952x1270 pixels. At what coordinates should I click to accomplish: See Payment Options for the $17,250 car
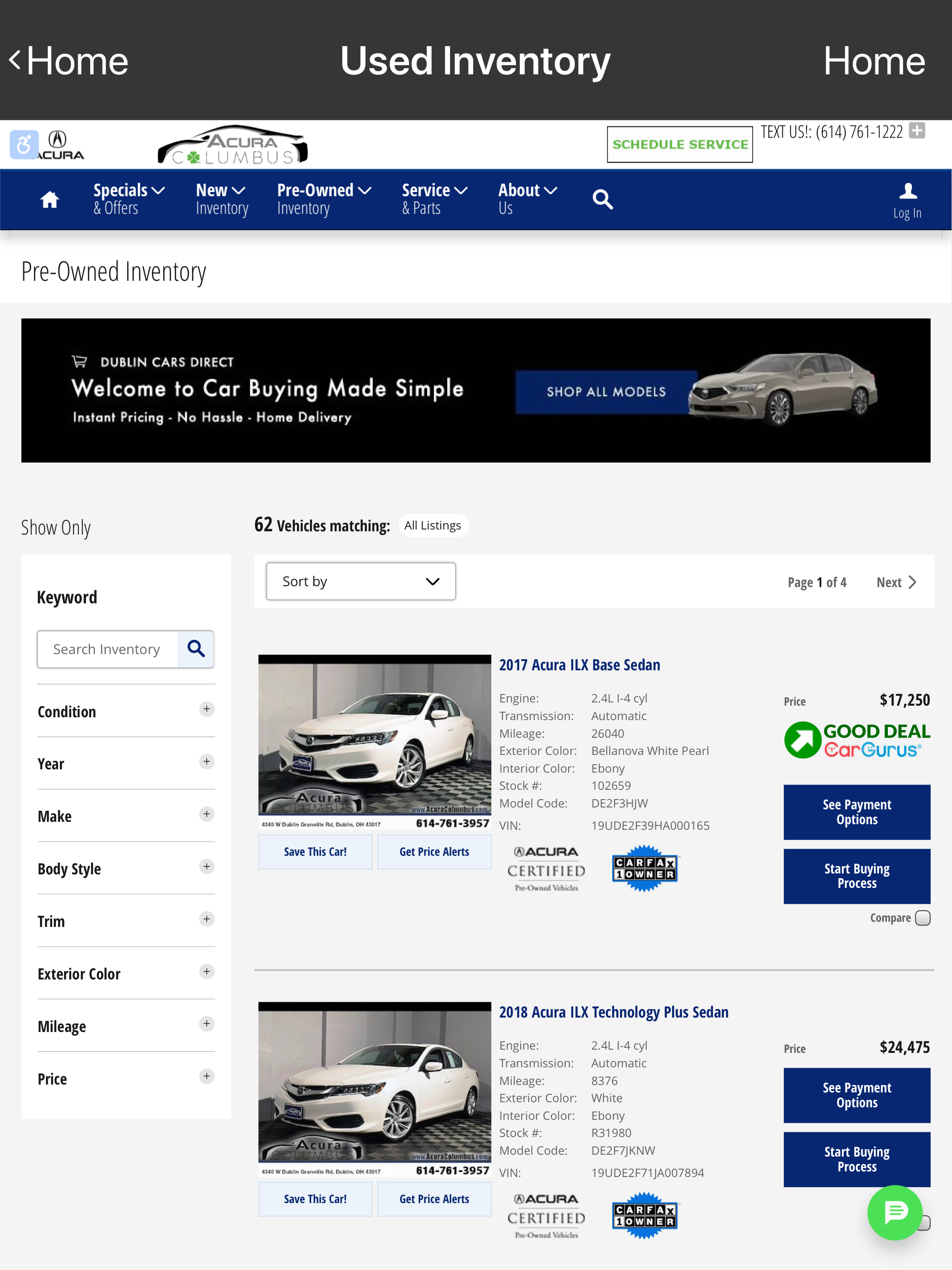tap(857, 812)
